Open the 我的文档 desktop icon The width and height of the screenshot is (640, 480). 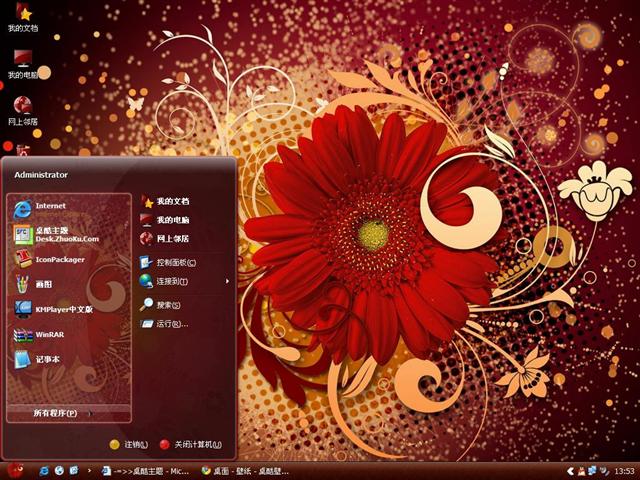[23, 18]
